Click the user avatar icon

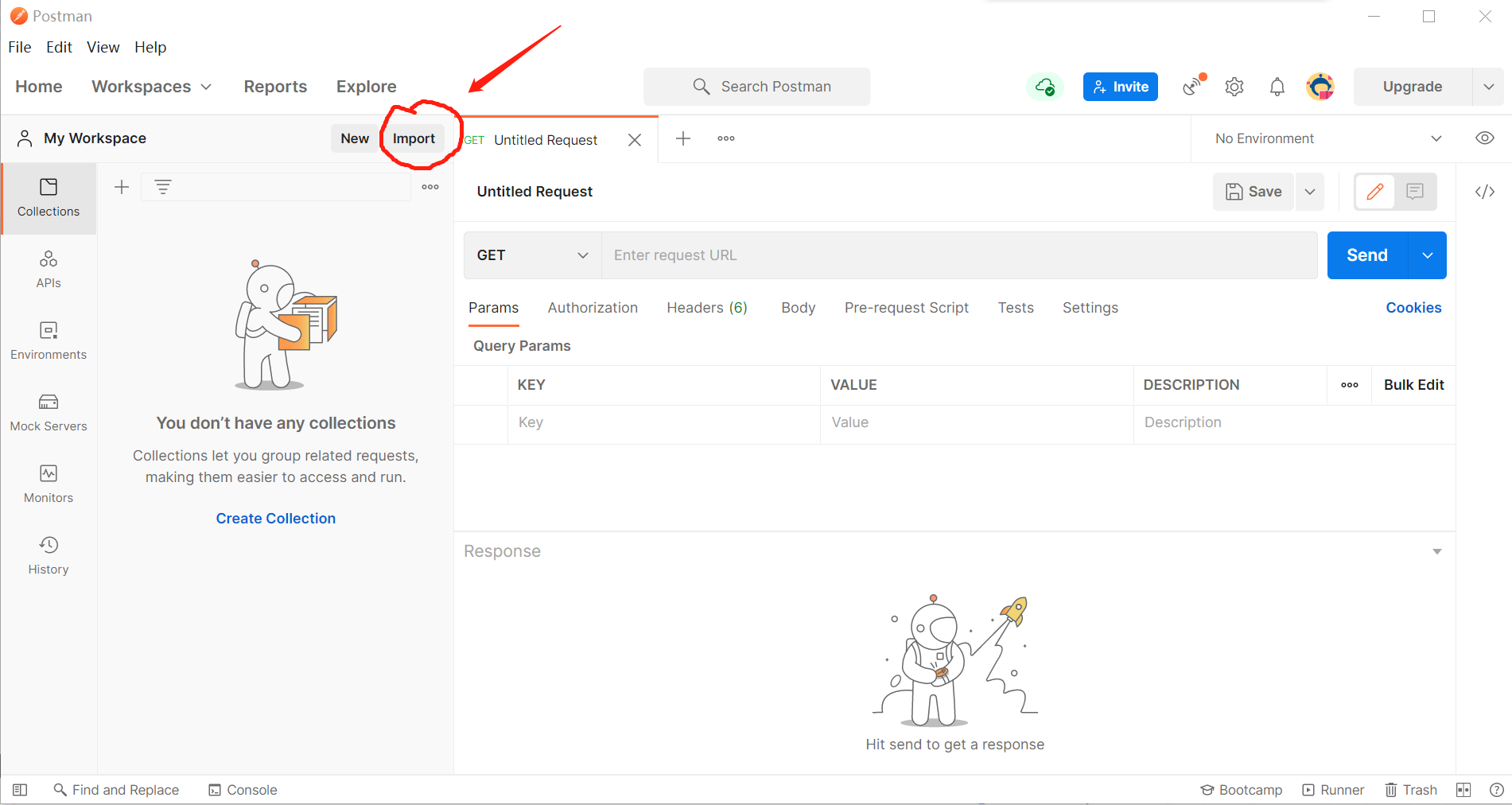1320,86
